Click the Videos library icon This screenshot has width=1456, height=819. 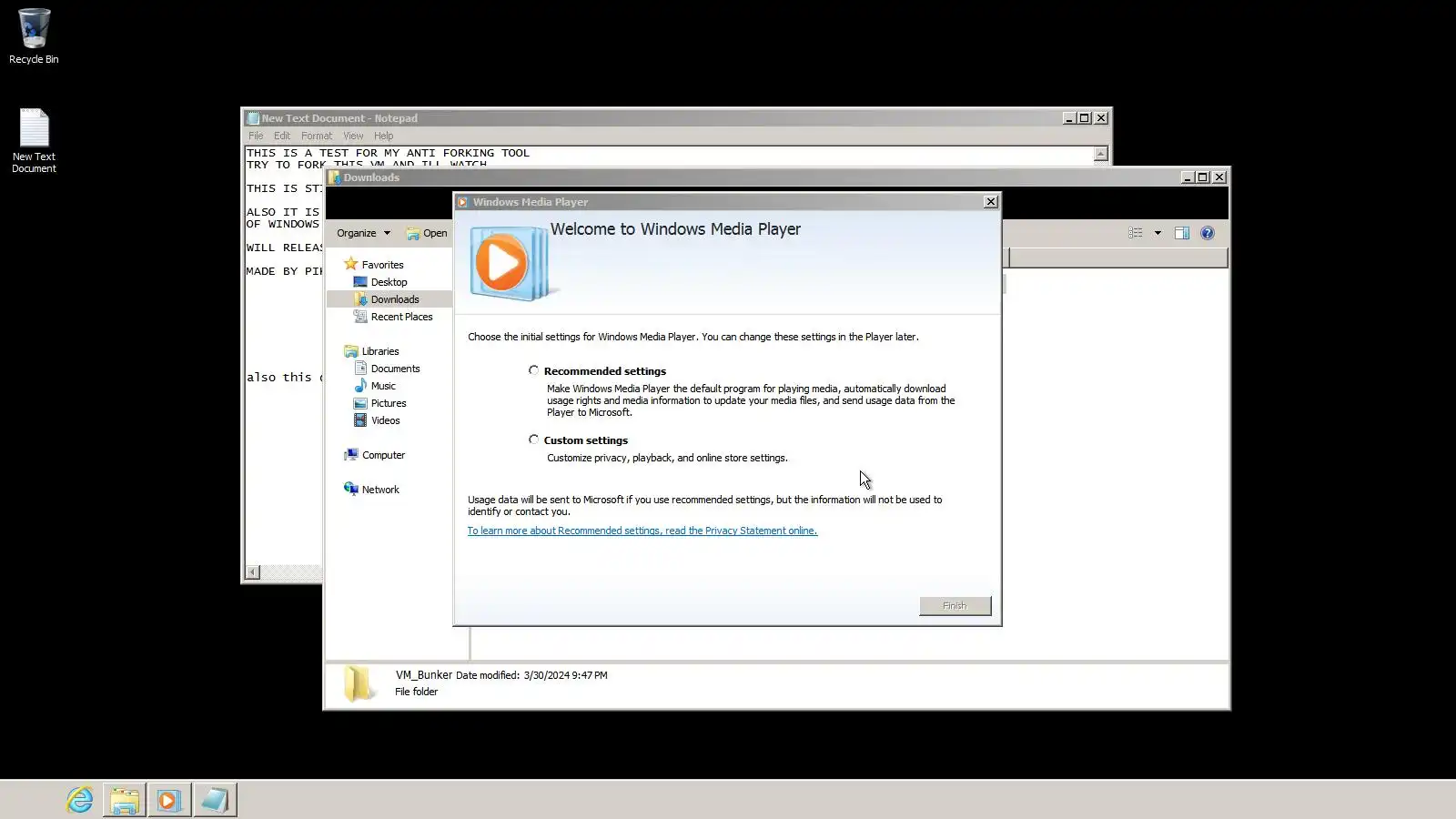pyautogui.click(x=360, y=420)
